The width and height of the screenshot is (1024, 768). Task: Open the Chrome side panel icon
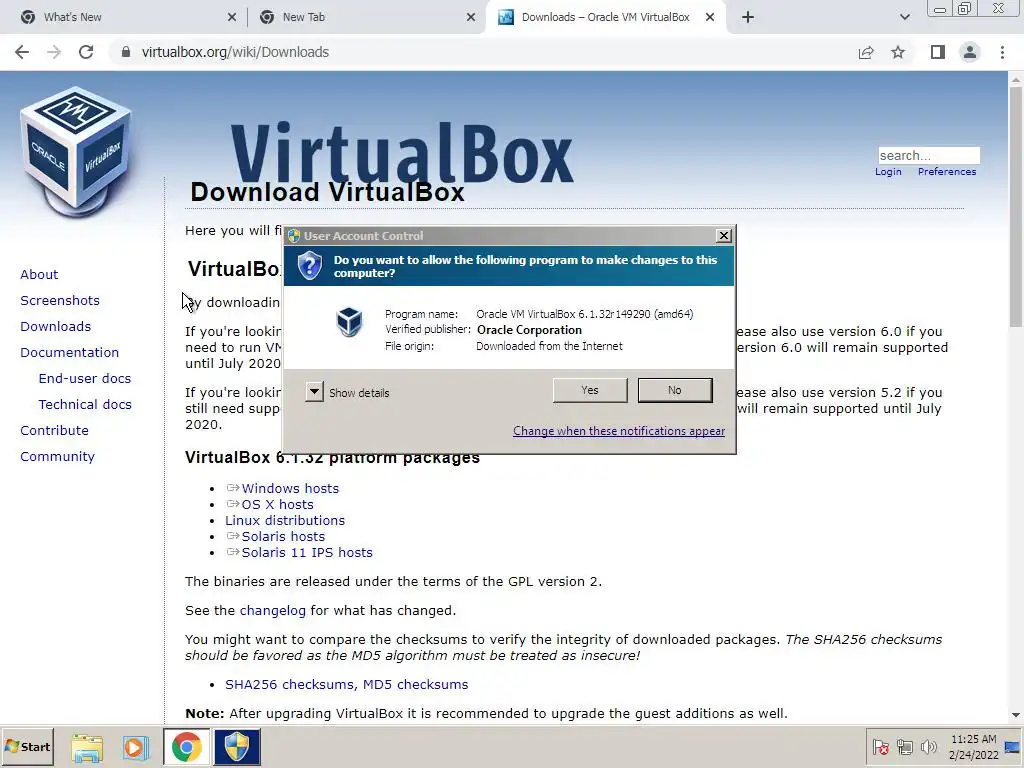(x=938, y=52)
